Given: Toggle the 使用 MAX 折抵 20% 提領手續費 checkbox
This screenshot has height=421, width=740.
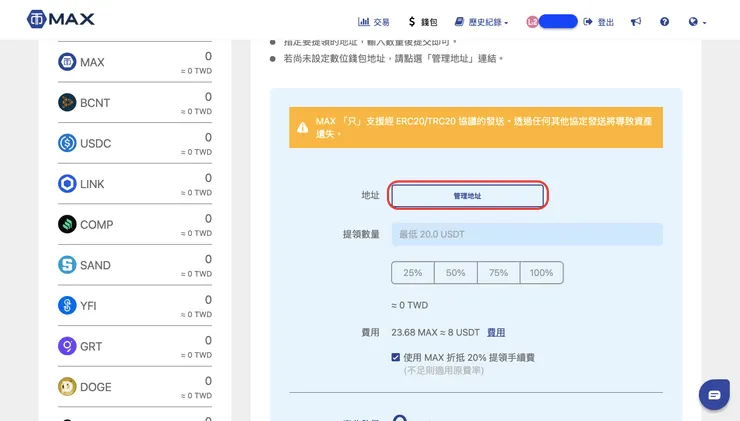Looking at the screenshot, I should tap(395, 357).
